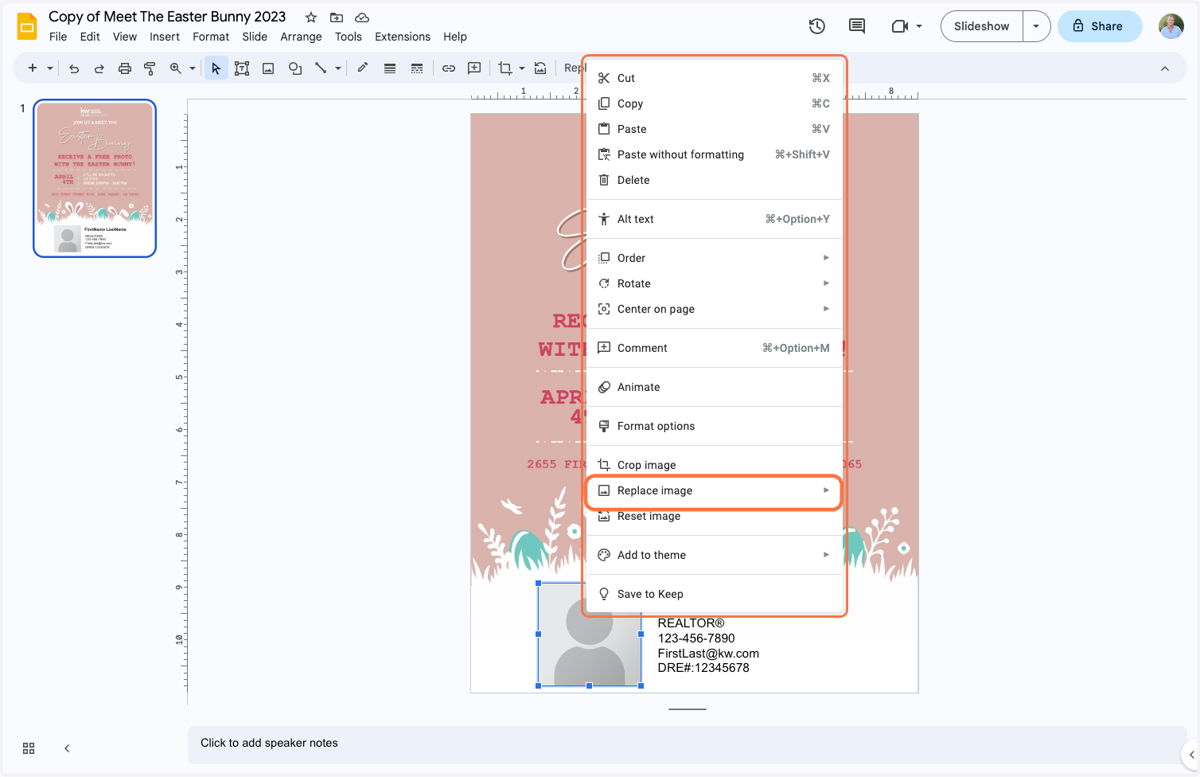Choose Copy from the context menu
The width and height of the screenshot is (1200, 777).
coord(713,104)
